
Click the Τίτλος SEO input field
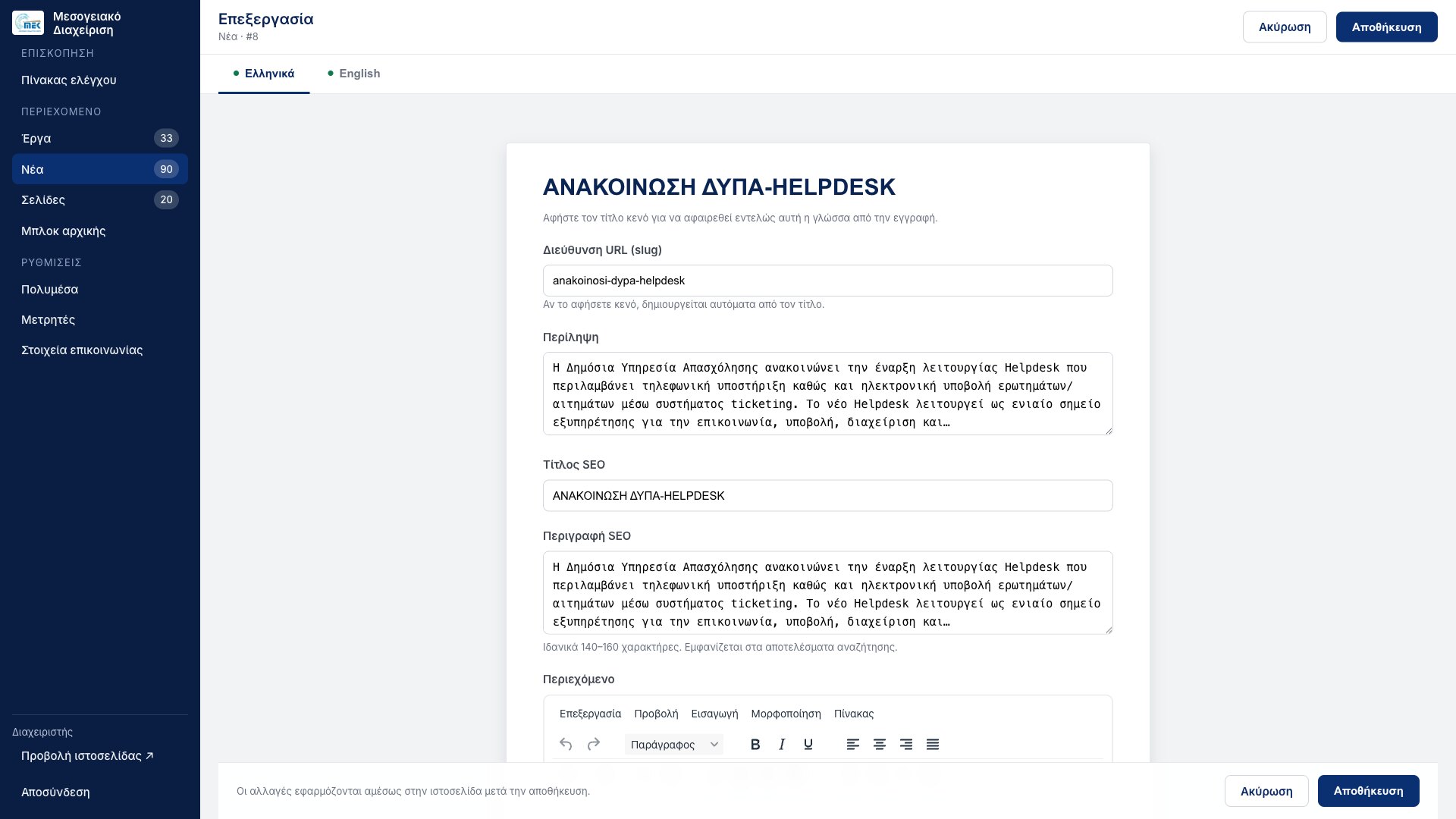(x=828, y=496)
